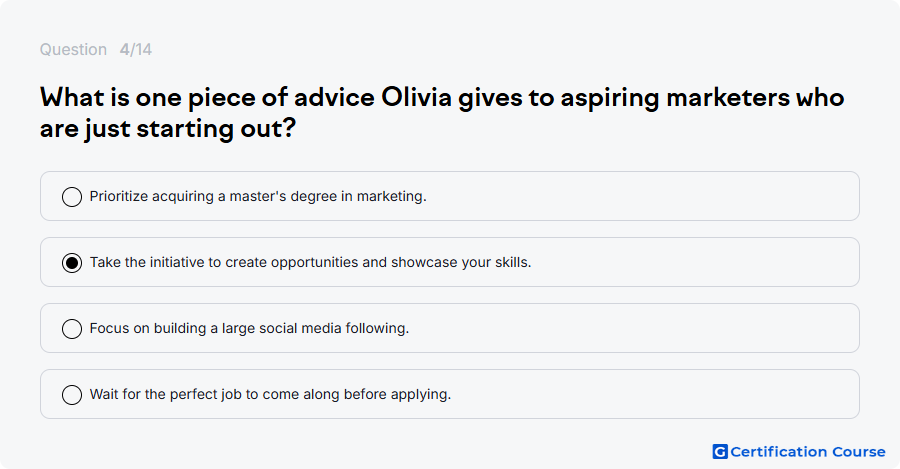
Task: Click the blue G logo icon
Action: (720, 452)
